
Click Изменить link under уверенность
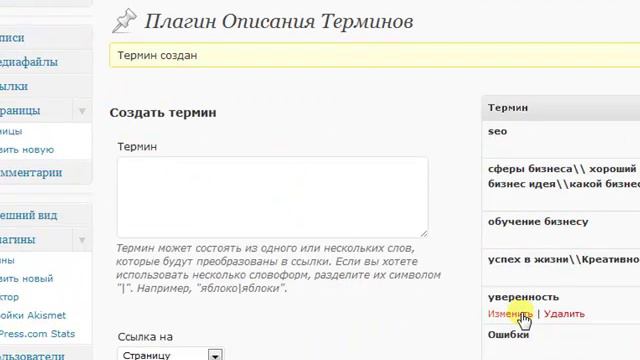coord(510,314)
